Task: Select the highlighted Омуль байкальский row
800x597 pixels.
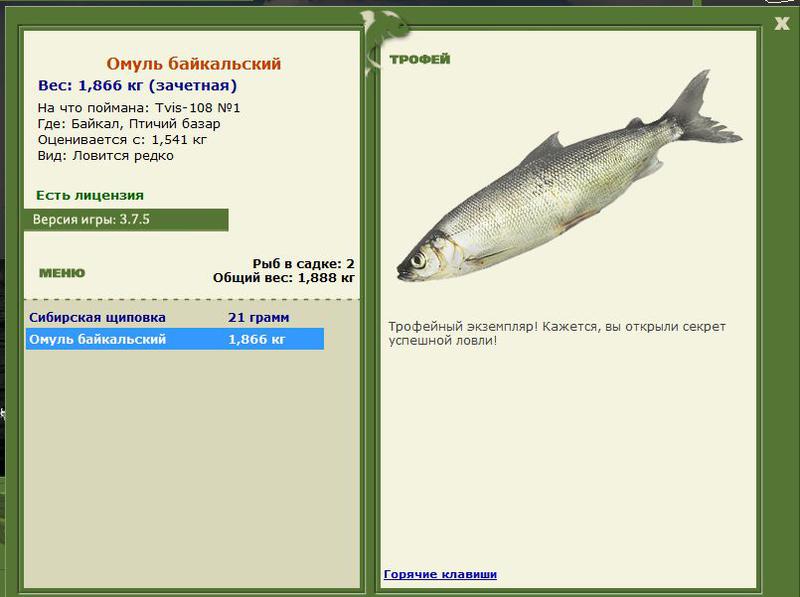Action: 174,339
